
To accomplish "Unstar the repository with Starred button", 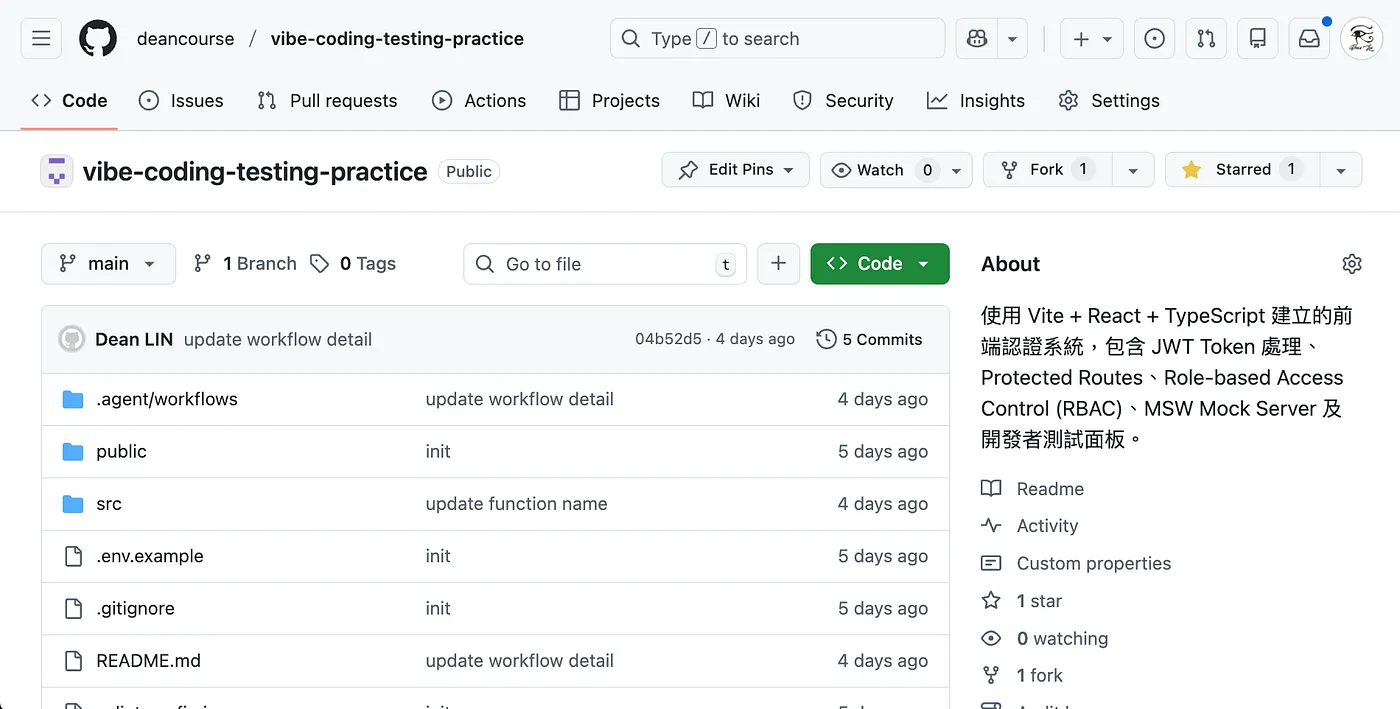I will 1243,170.
